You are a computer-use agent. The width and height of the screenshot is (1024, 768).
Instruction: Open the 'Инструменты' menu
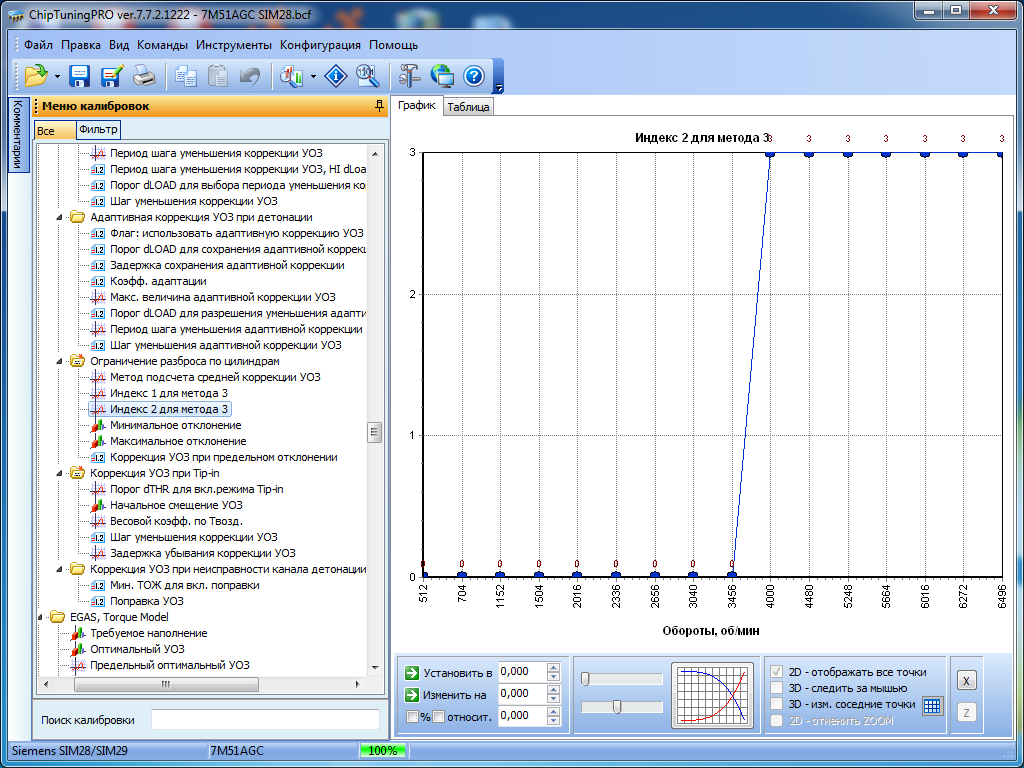(x=233, y=45)
